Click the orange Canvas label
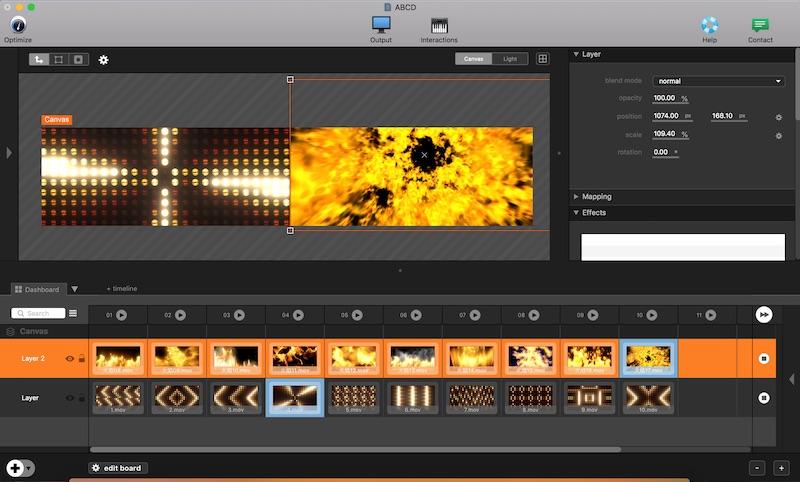Screen dimensions: 800x482 coord(57,119)
